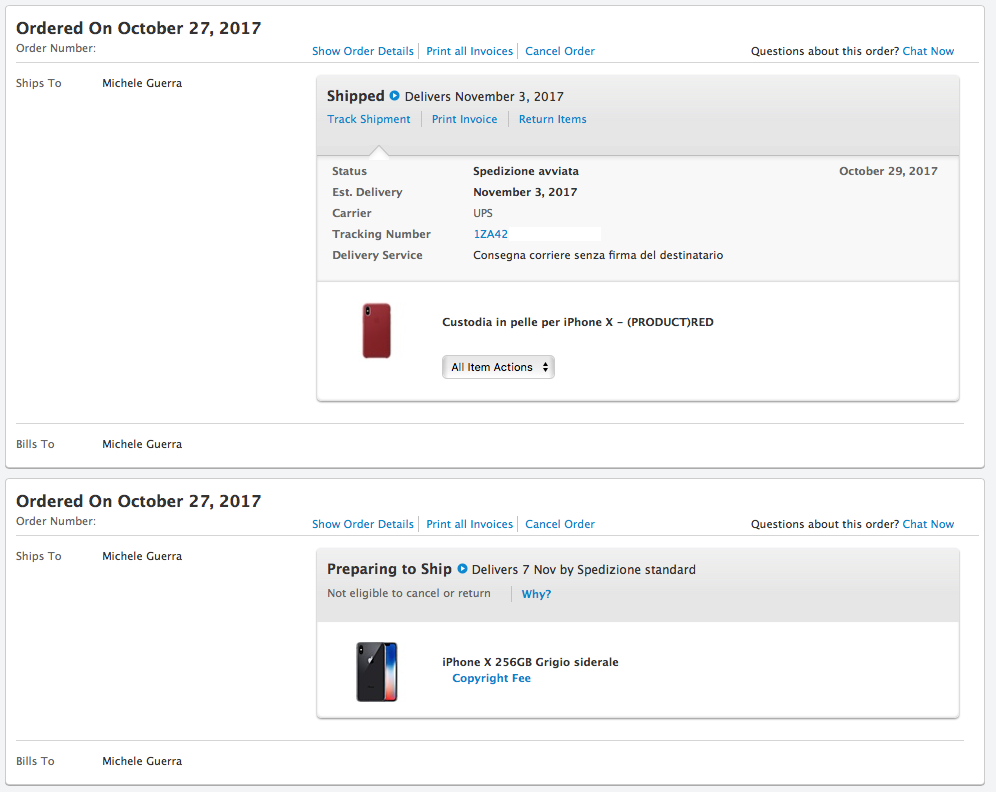Viewport: 996px width, 792px height.
Task: Open the 1ZA42 tracking number link
Action: click(490, 234)
